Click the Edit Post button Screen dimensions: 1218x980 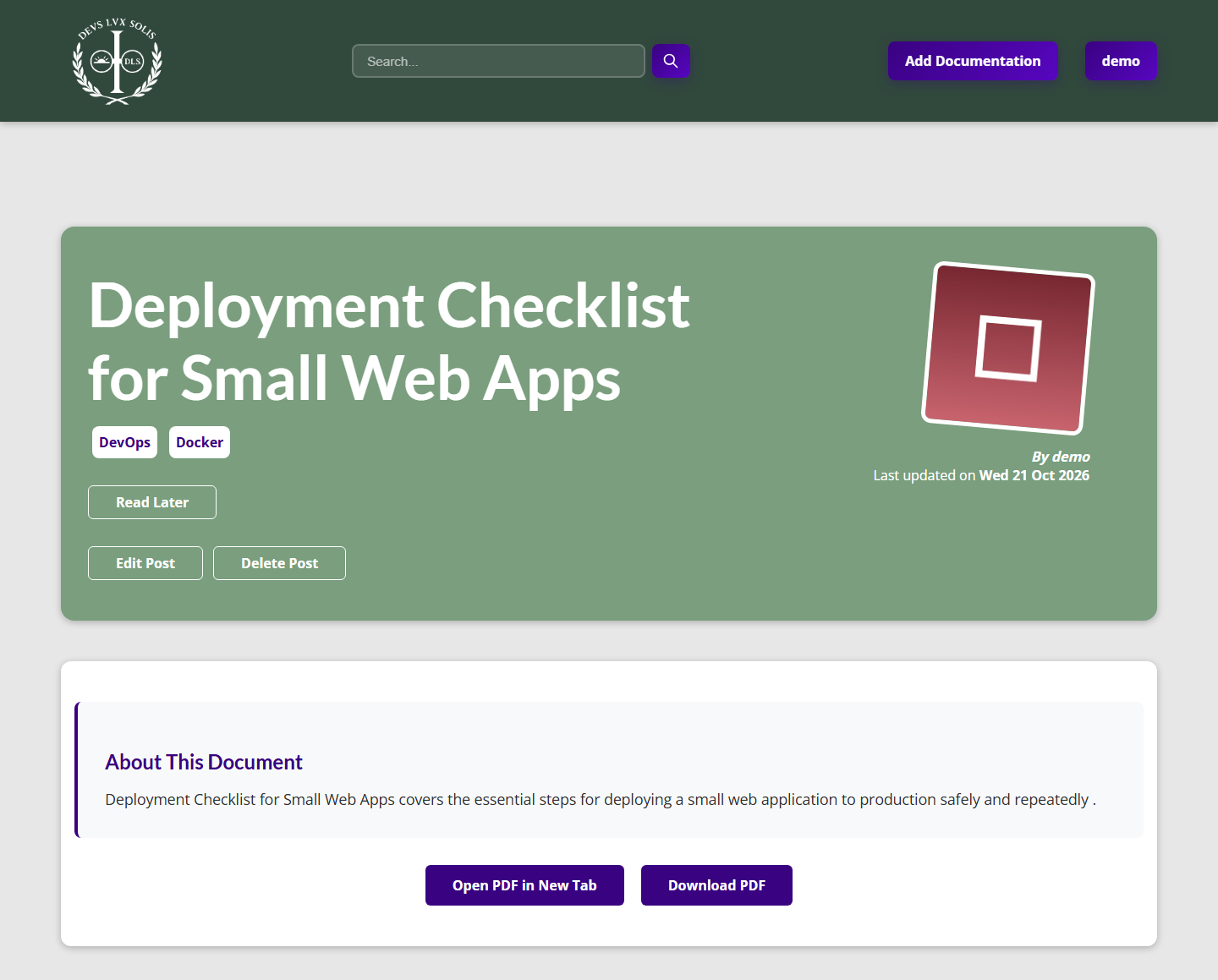coord(145,563)
